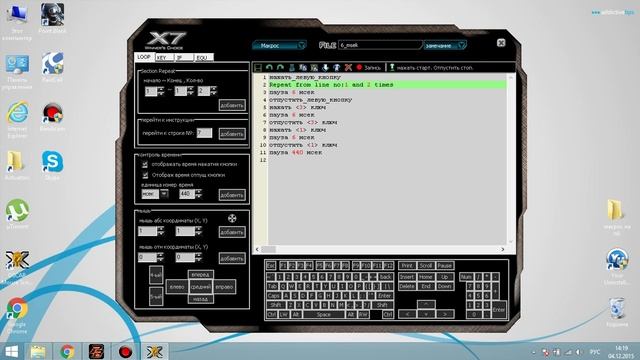Screen dimensions: 640x360
Task: Click the средний middle mouse button
Action: [x=200, y=287]
